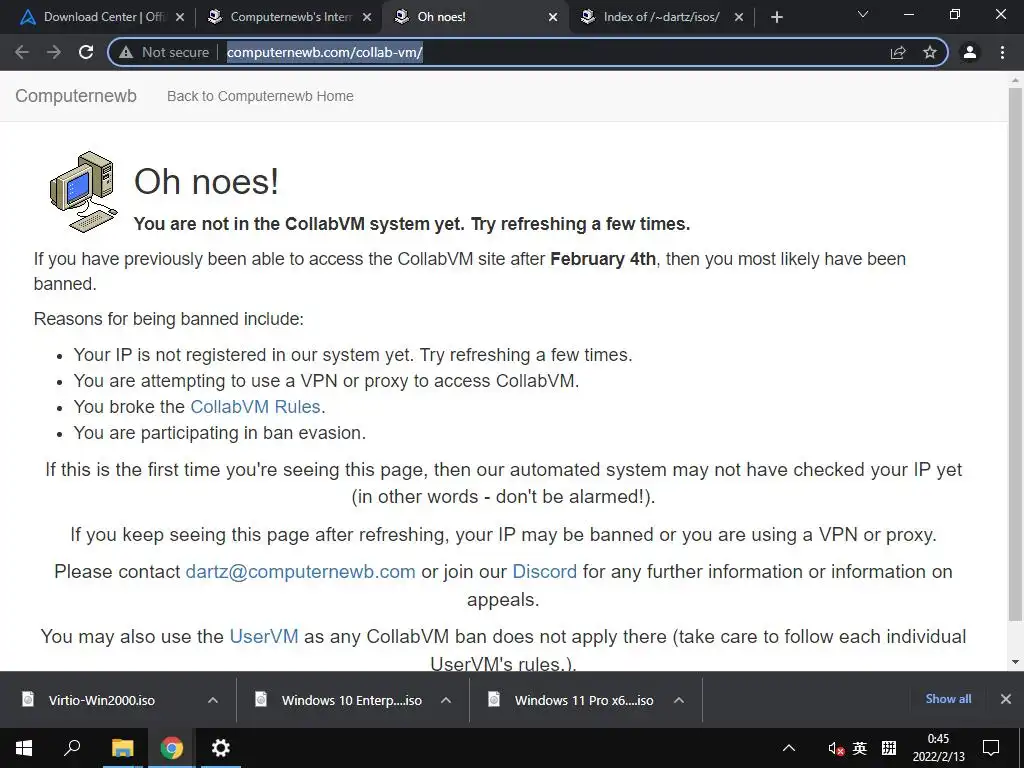Click the IME mode tray icon
Viewport: 1024px width, 768px height.
click(x=889, y=748)
